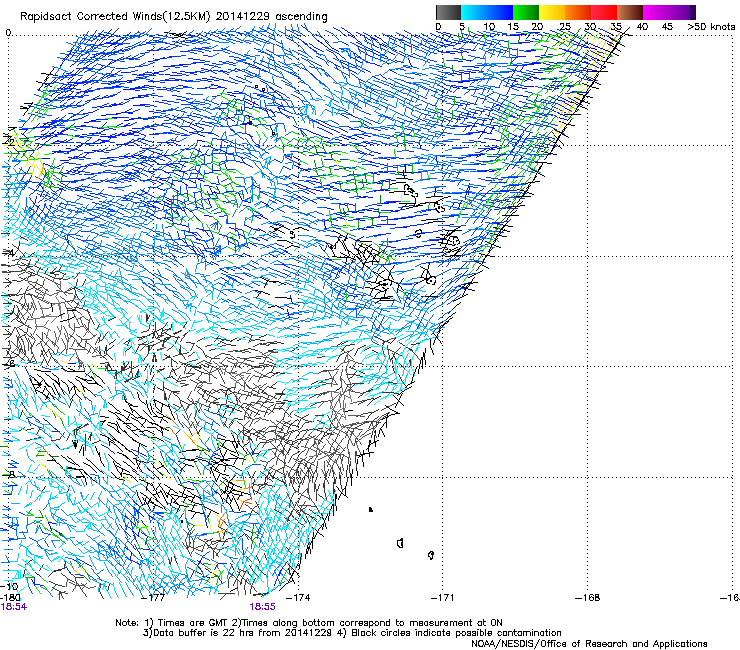Click the "-180" longitude axis label
740x650 pixels.
point(10,598)
